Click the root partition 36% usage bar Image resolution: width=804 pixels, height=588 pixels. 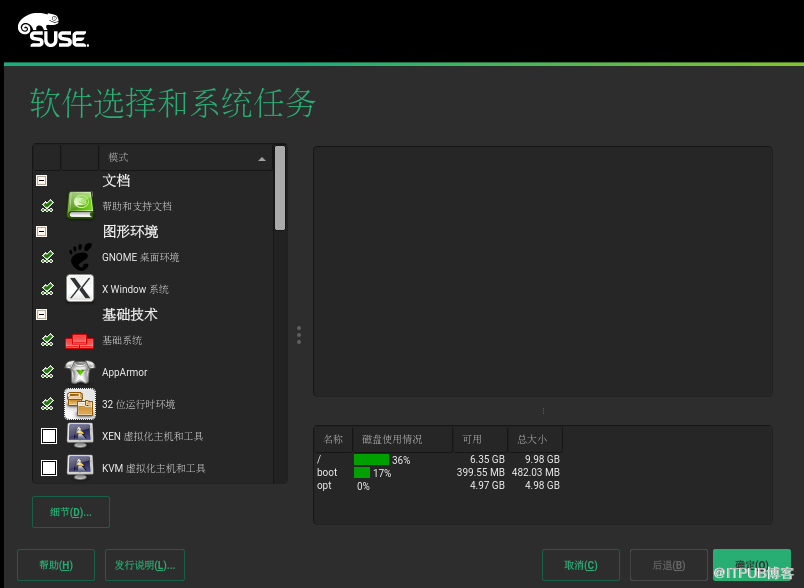click(x=371, y=460)
